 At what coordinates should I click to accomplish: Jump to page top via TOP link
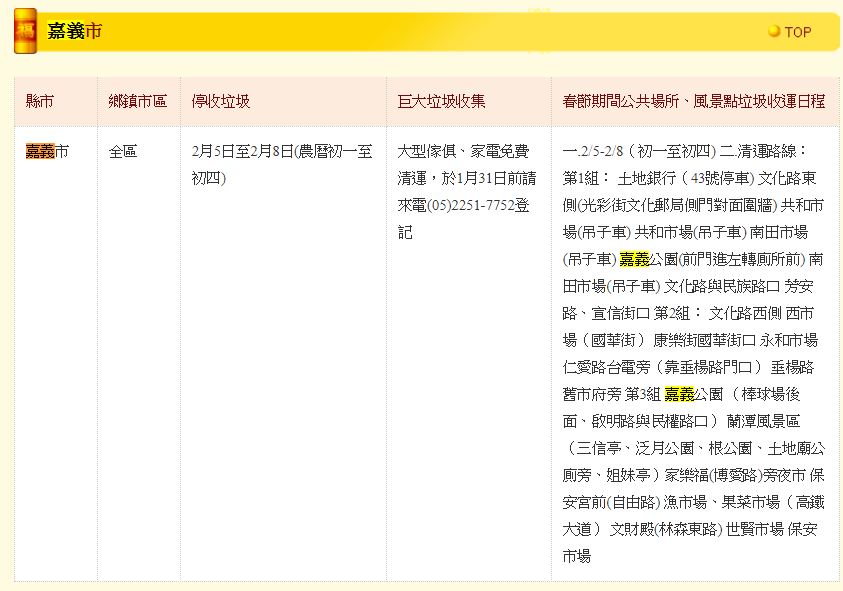(797, 32)
